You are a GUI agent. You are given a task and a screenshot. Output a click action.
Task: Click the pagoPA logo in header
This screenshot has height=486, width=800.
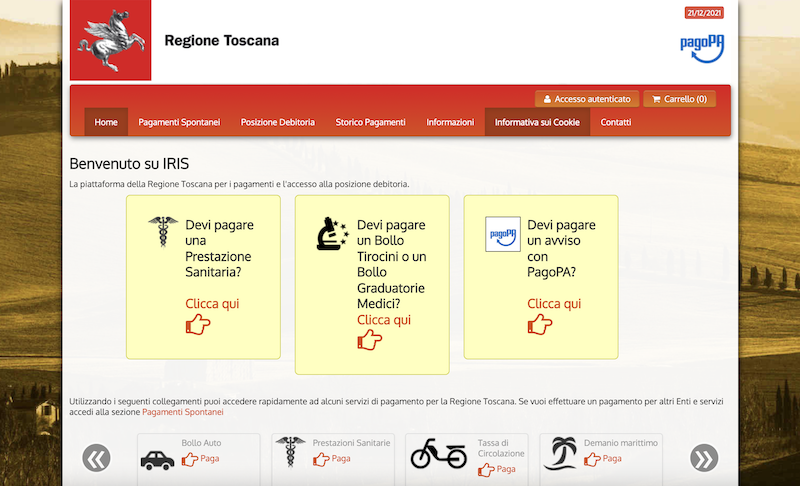tap(701, 46)
